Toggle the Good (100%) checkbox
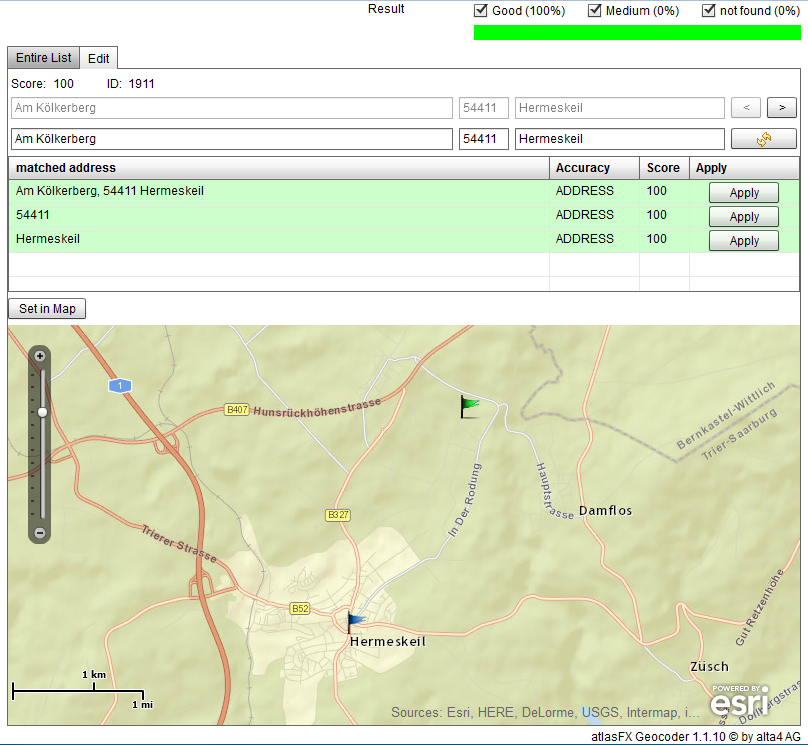The width and height of the screenshot is (808, 745). coord(481,11)
